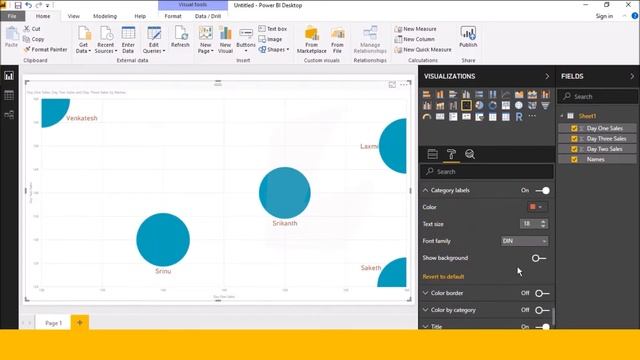Uncheck the Day One Sales field

(x=574, y=128)
